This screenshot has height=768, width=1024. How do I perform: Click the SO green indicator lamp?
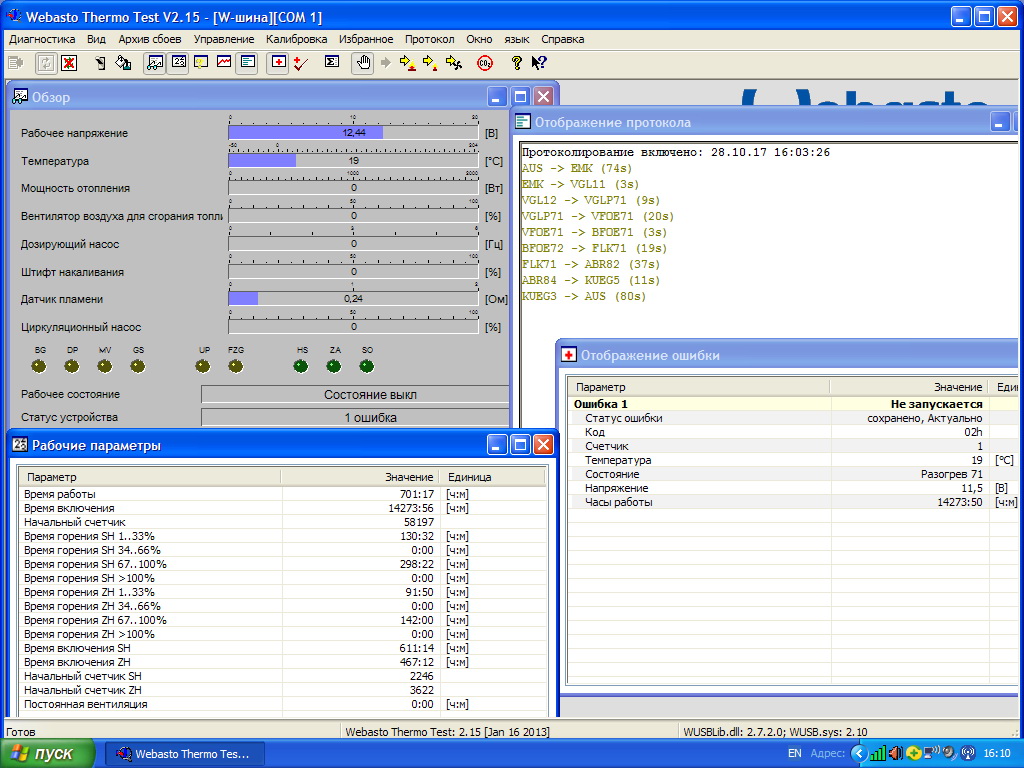[367, 366]
